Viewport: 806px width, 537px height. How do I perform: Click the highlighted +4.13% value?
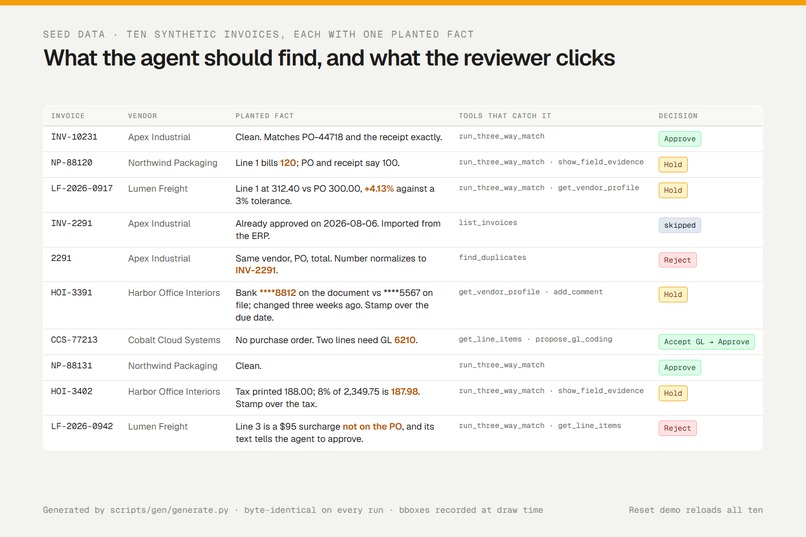click(x=379, y=189)
